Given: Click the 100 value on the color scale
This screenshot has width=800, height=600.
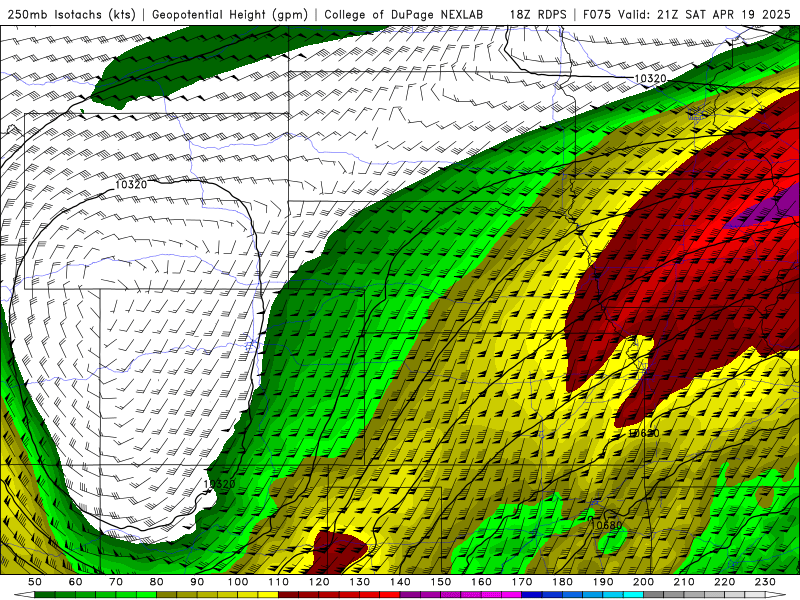Looking at the screenshot, I should (x=238, y=582).
